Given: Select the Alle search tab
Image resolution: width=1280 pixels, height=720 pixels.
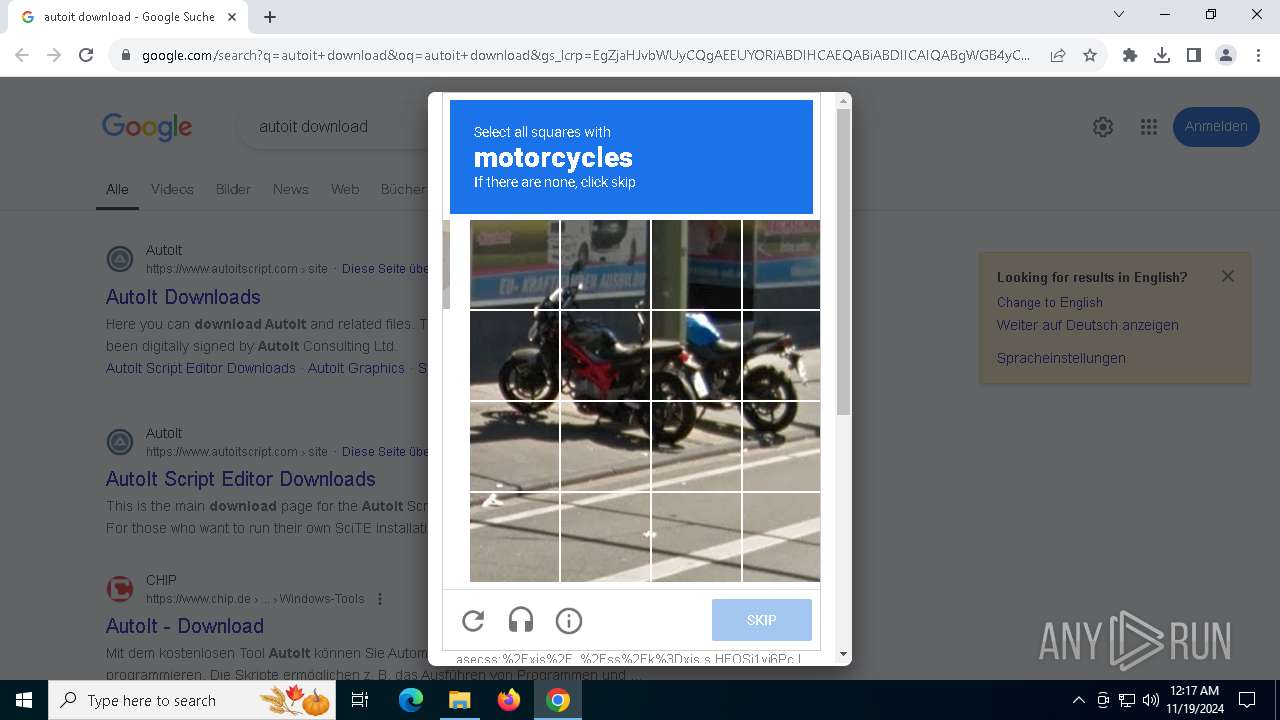Looking at the screenshot, I should coord(117,189).
